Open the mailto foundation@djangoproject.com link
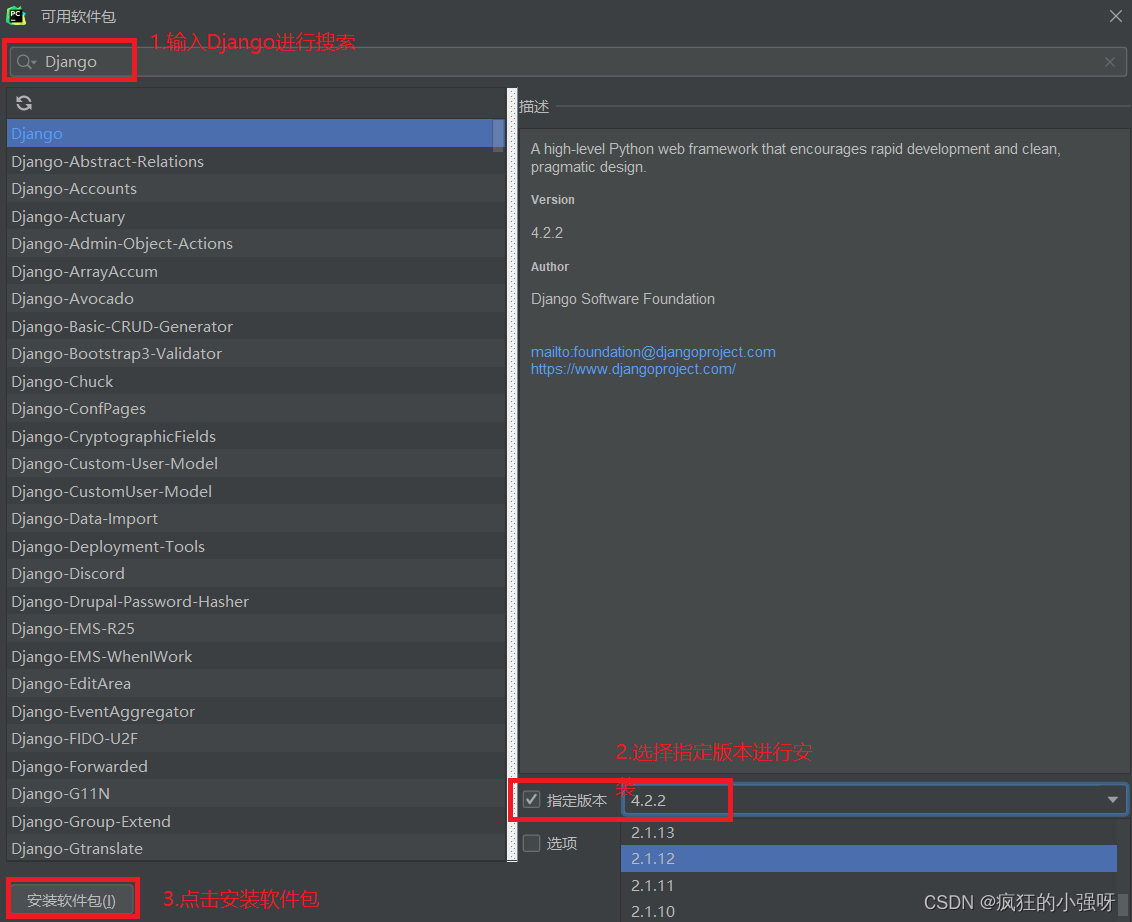 point(653,352)
